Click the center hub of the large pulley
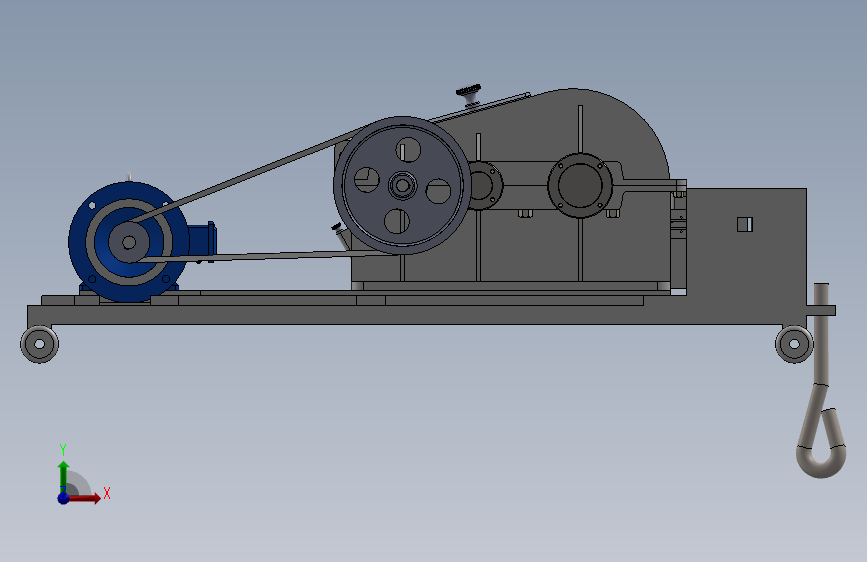This screenshot has height=562, width=867. point(402,185)
